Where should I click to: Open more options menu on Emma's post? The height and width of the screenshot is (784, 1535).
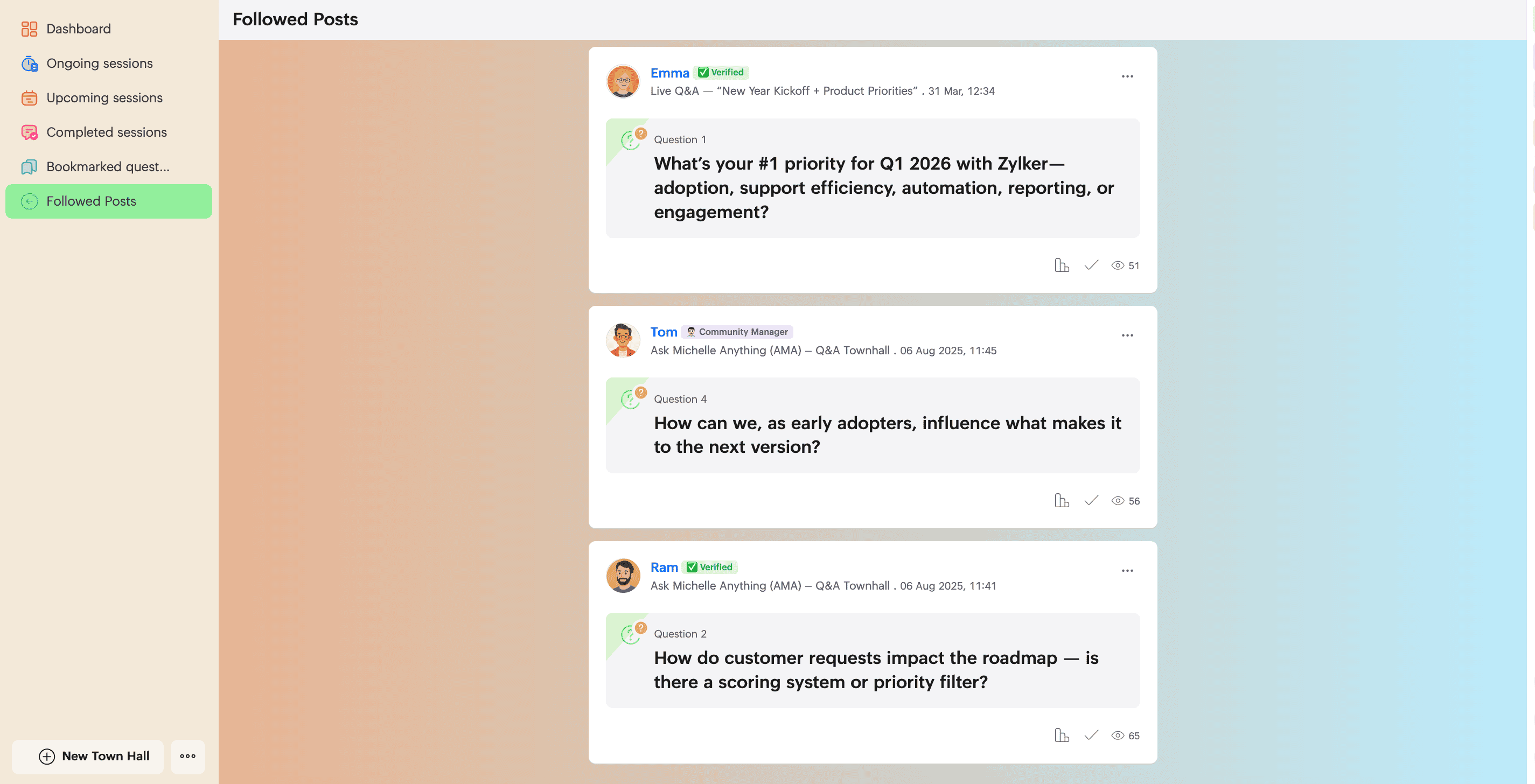1127,76
